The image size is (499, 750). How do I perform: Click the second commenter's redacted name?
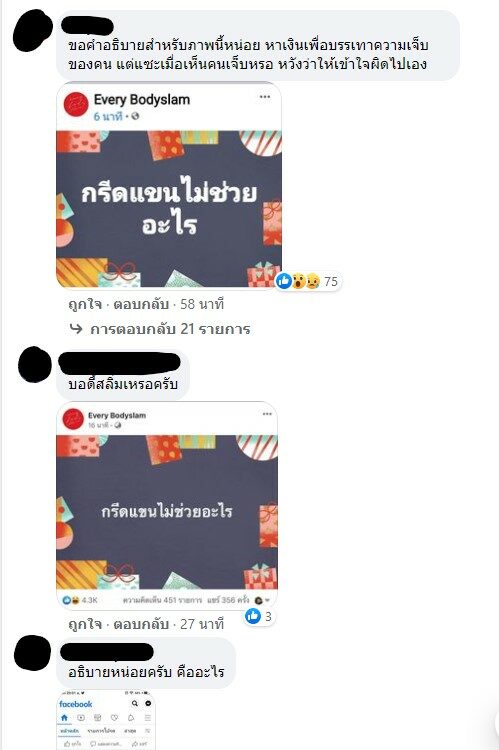pyautogui.click(x=120, y=363)
